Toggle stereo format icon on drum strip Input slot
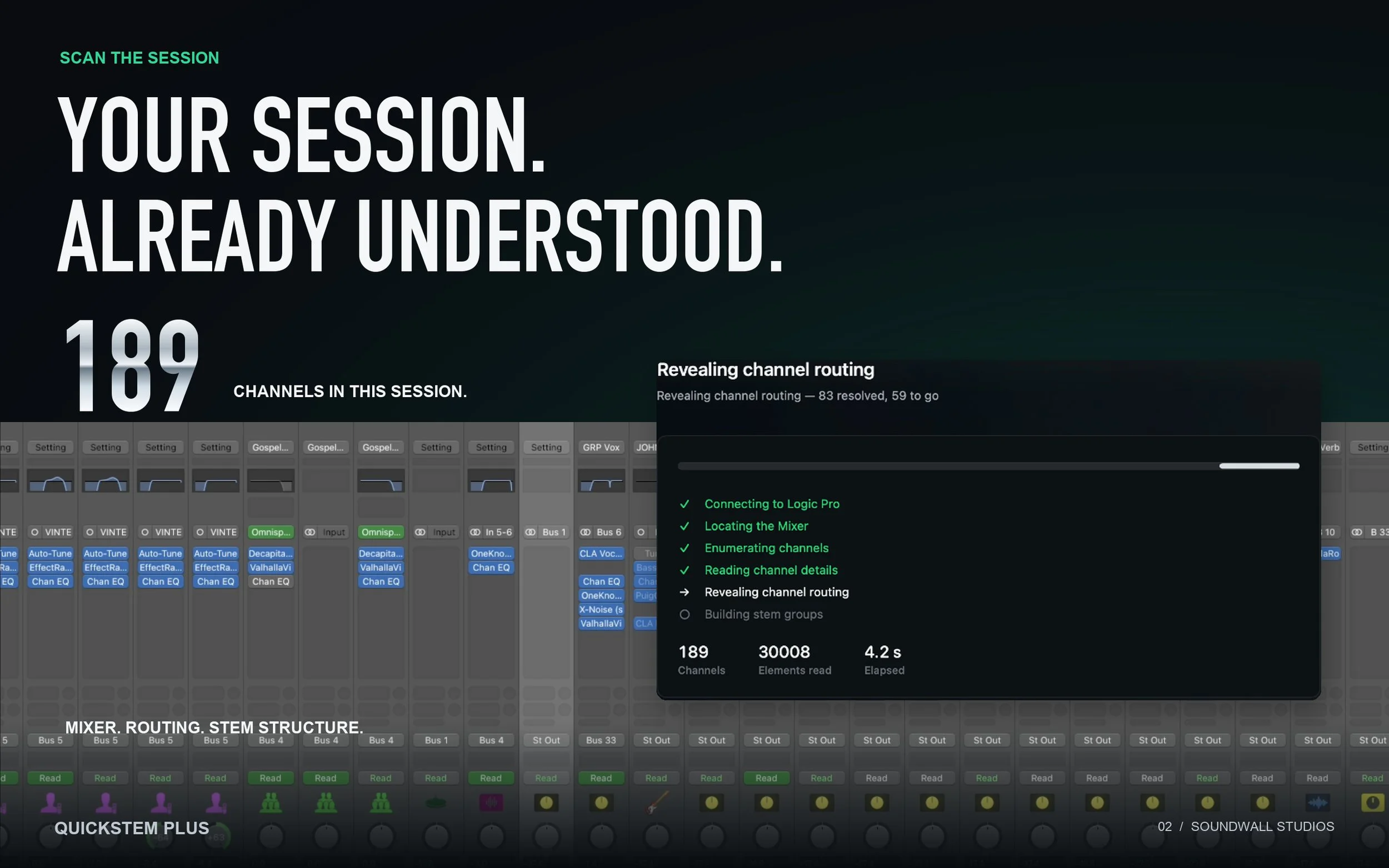Viewport: 1389px width, 868px height. click(x=419, y=532)
